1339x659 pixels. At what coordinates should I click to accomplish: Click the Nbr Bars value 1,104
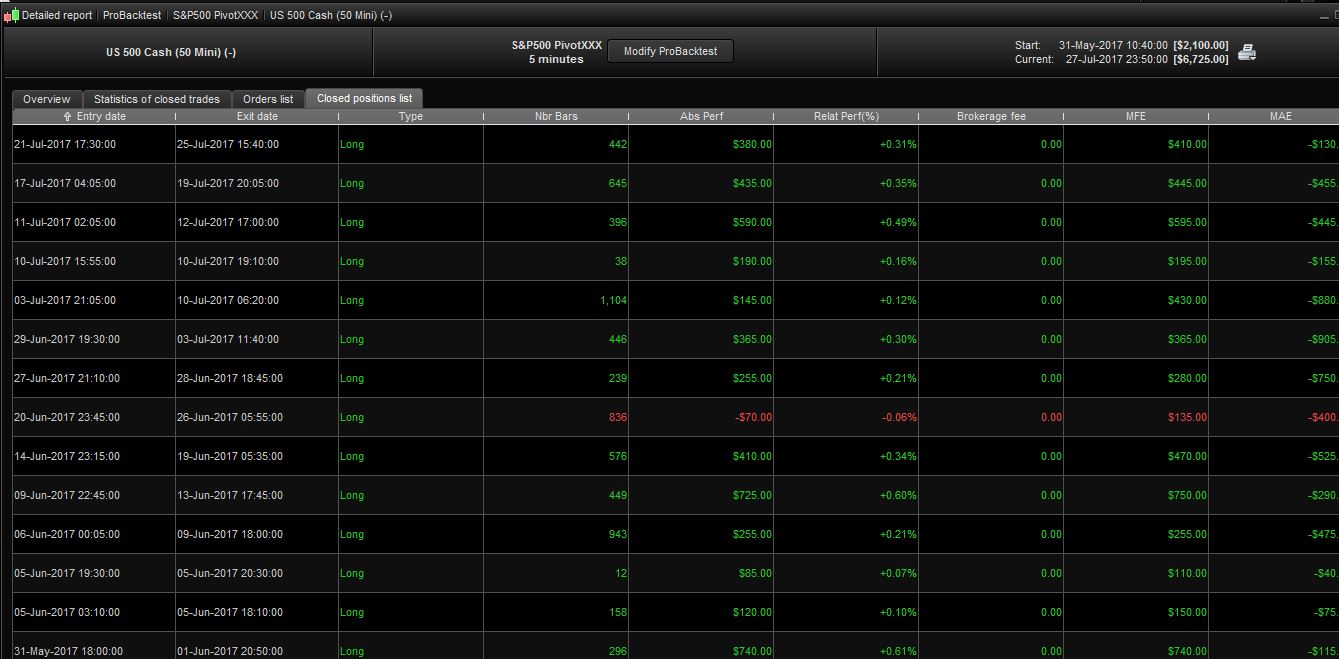click(x=614, y=300)
